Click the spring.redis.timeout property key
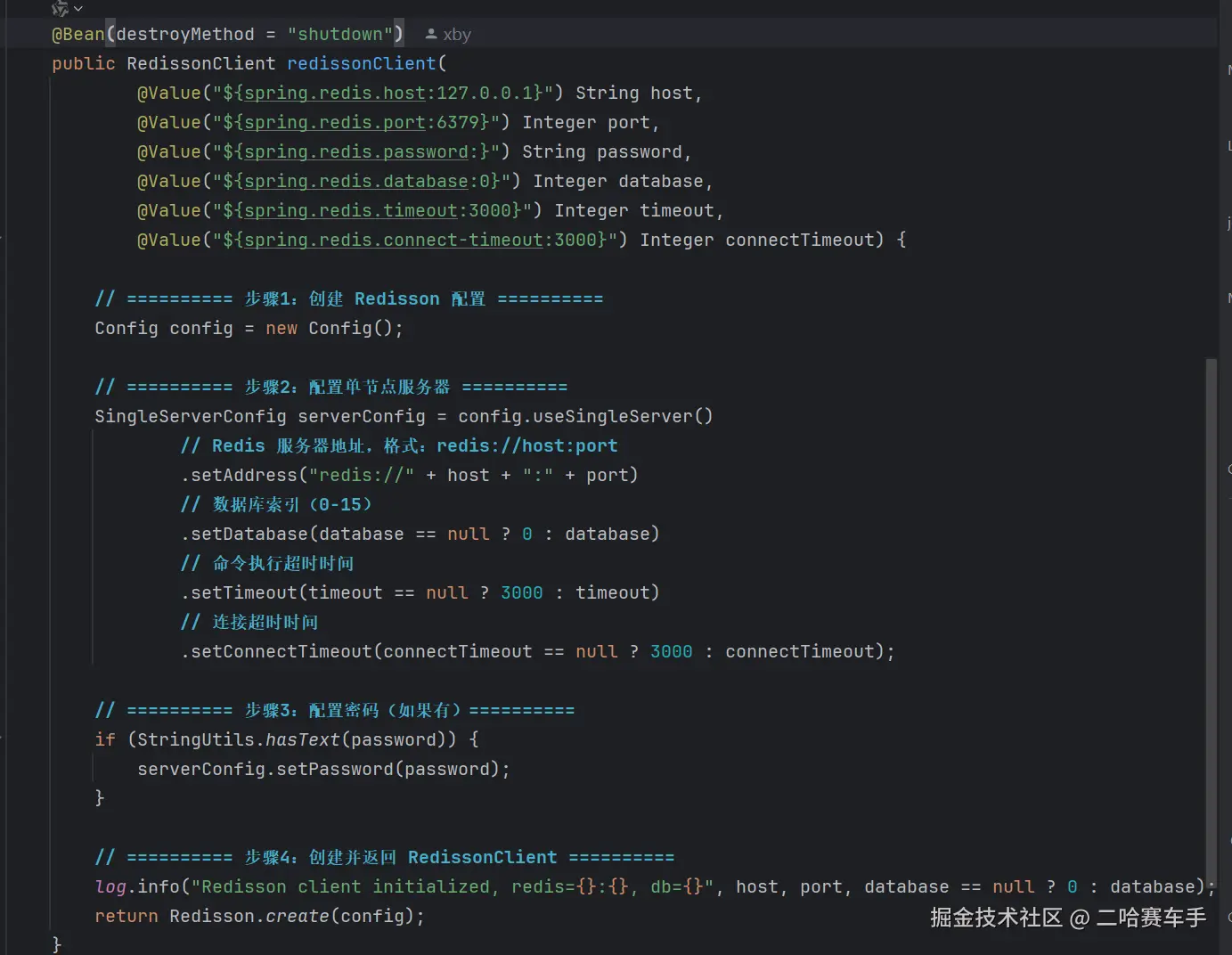The height and width of the screenshot is (955, 1232). [x=351, y=210]
